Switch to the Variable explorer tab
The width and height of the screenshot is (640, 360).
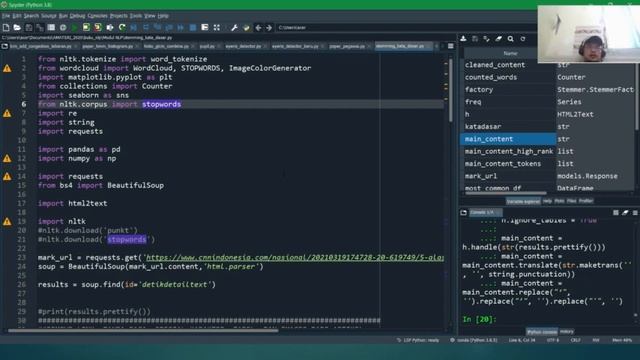(x=523, y=201)
